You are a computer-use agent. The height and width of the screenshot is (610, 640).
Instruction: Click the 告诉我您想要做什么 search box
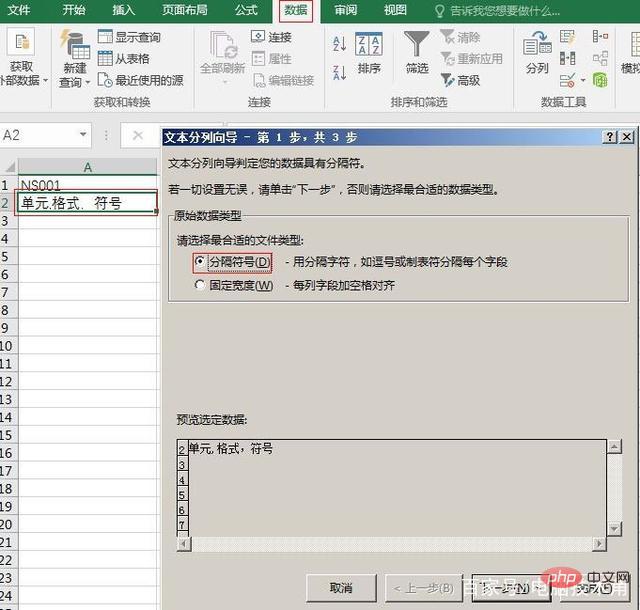[x=498, y=11]
